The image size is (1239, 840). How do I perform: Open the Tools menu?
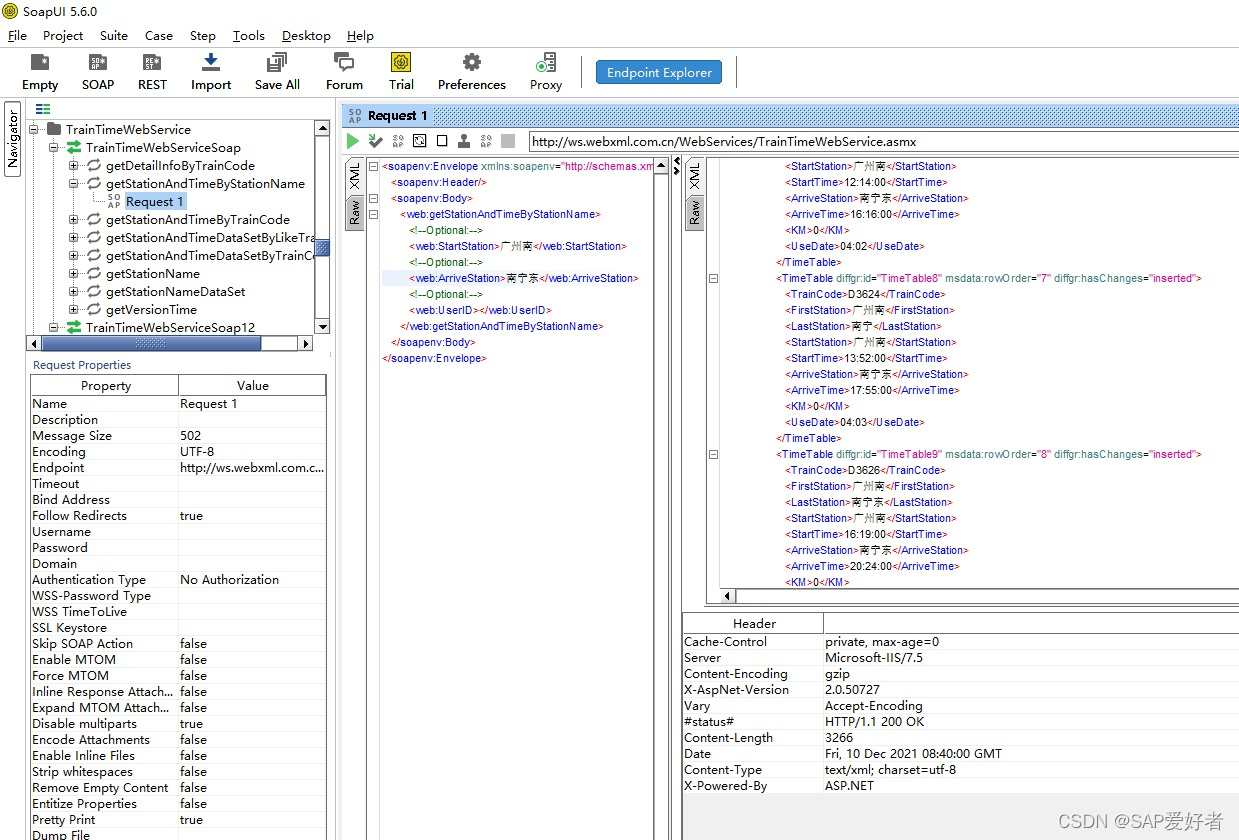click(x=248, y=35)
